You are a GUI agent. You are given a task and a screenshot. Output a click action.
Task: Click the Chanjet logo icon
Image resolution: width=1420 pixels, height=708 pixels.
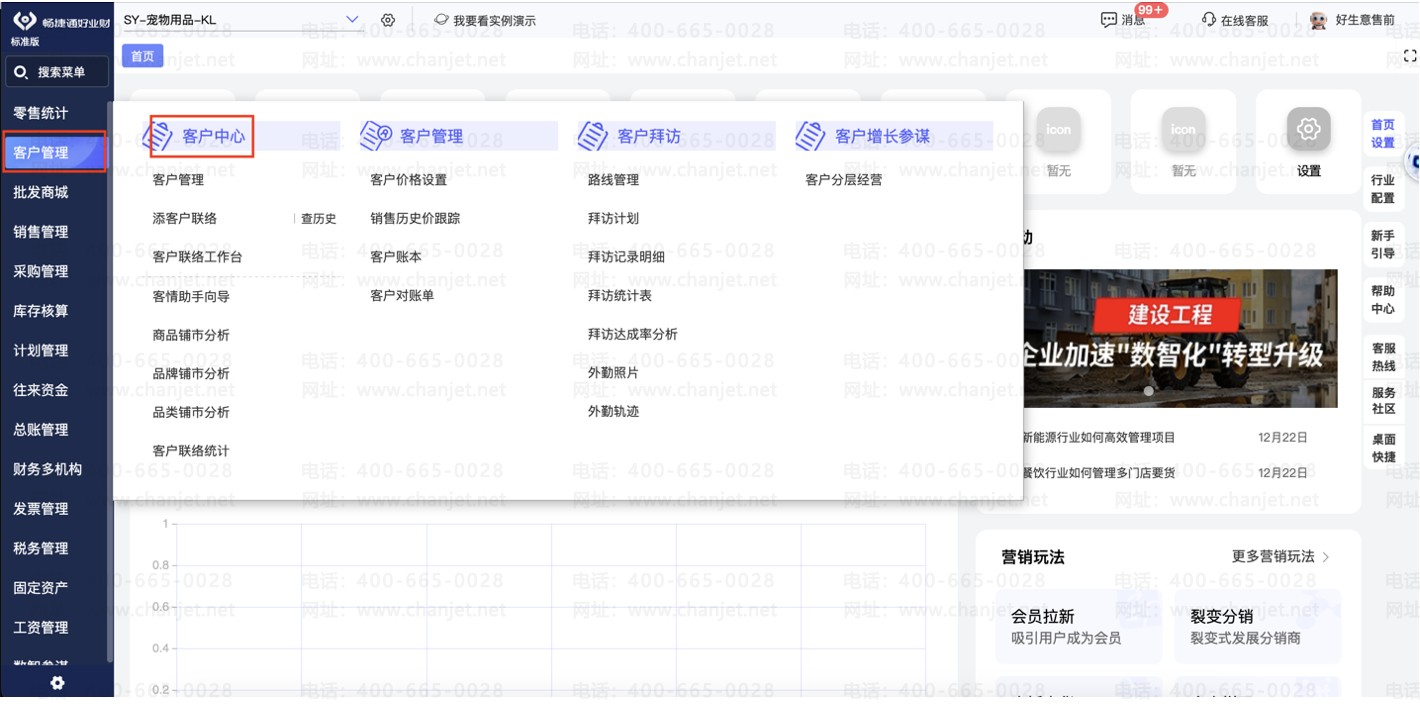[x=24, y=21]
